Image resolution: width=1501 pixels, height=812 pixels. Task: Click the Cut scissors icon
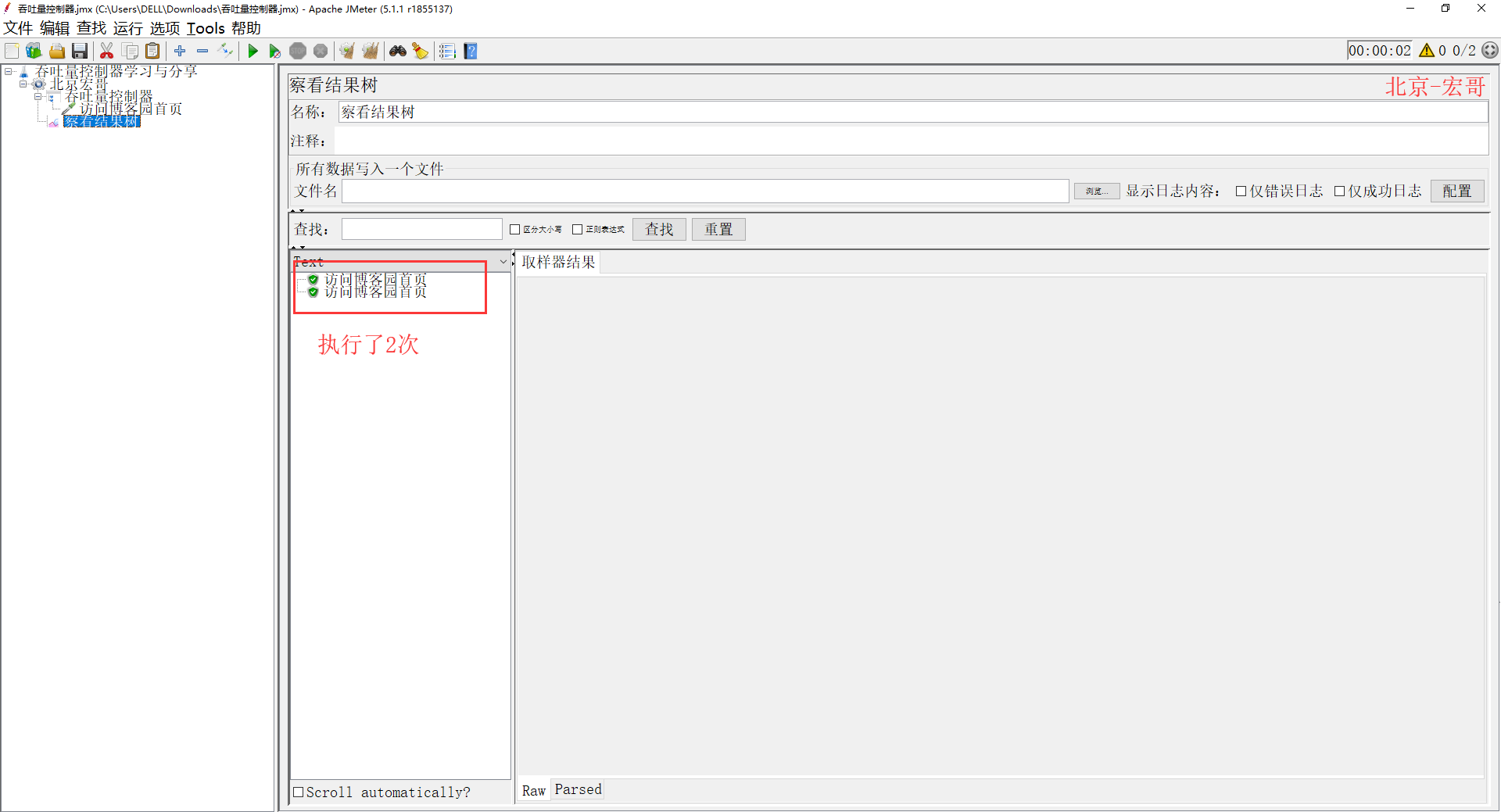coord(107,51)
